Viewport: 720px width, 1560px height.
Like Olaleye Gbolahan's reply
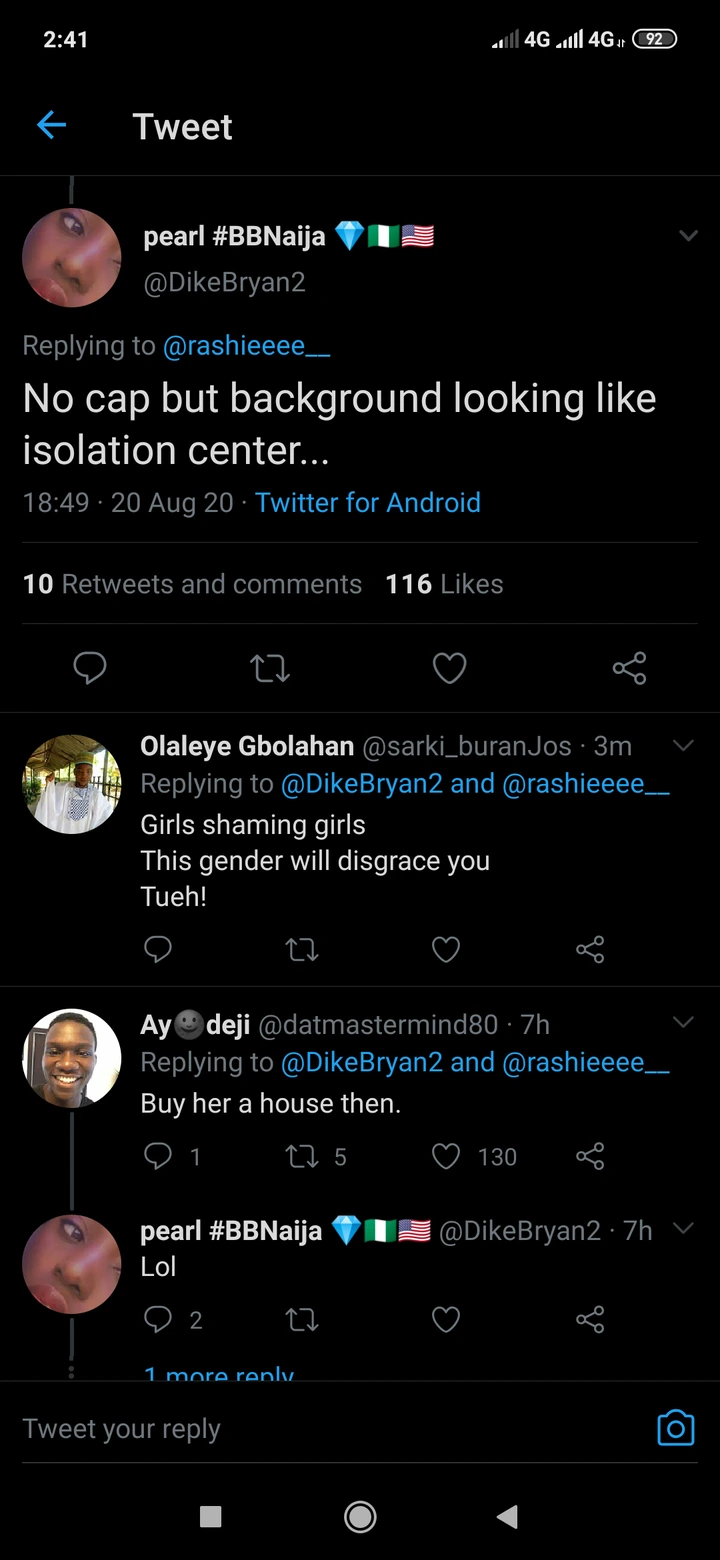[x=445, y=948]
